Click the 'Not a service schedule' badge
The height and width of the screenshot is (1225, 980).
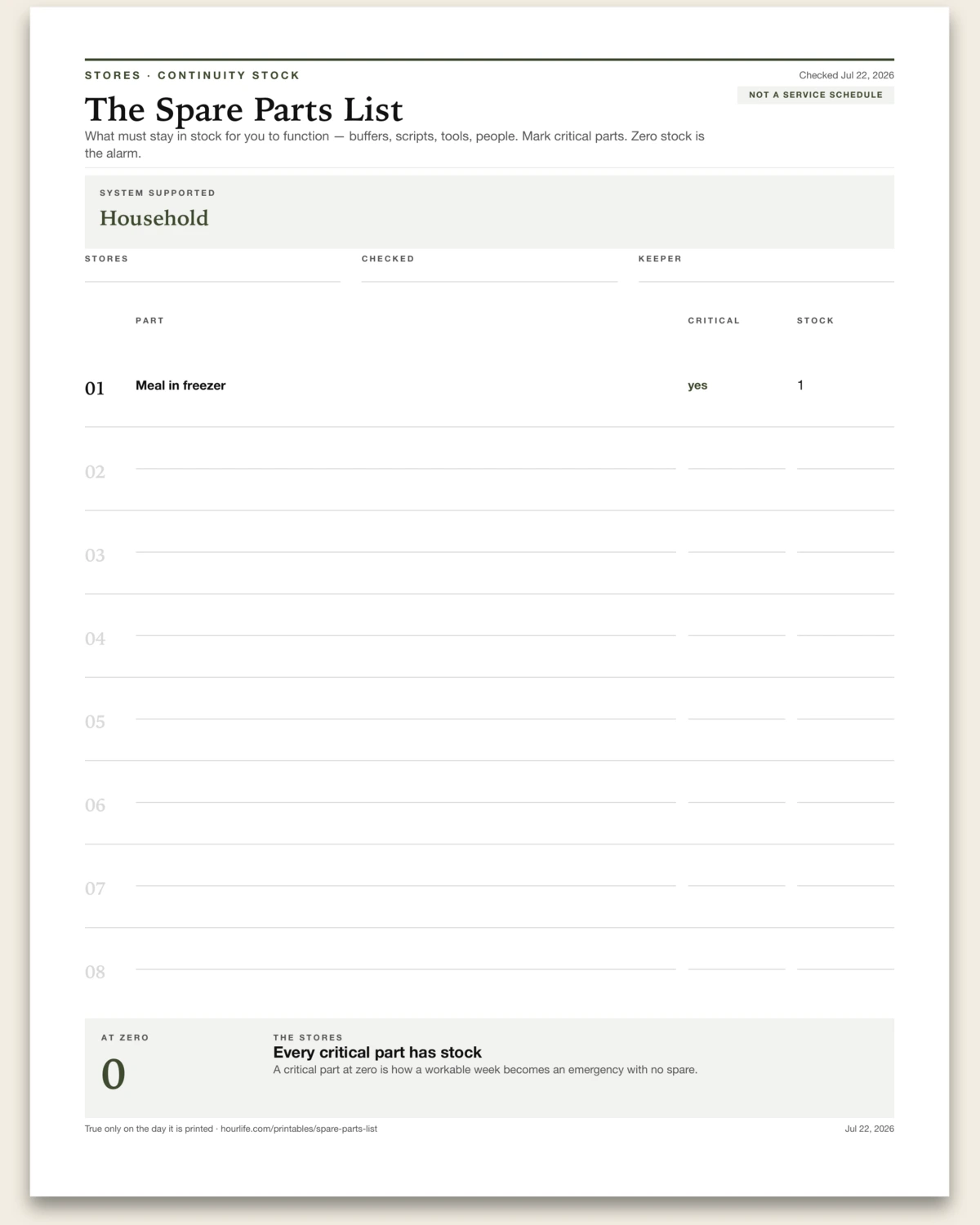click(816, 95)
